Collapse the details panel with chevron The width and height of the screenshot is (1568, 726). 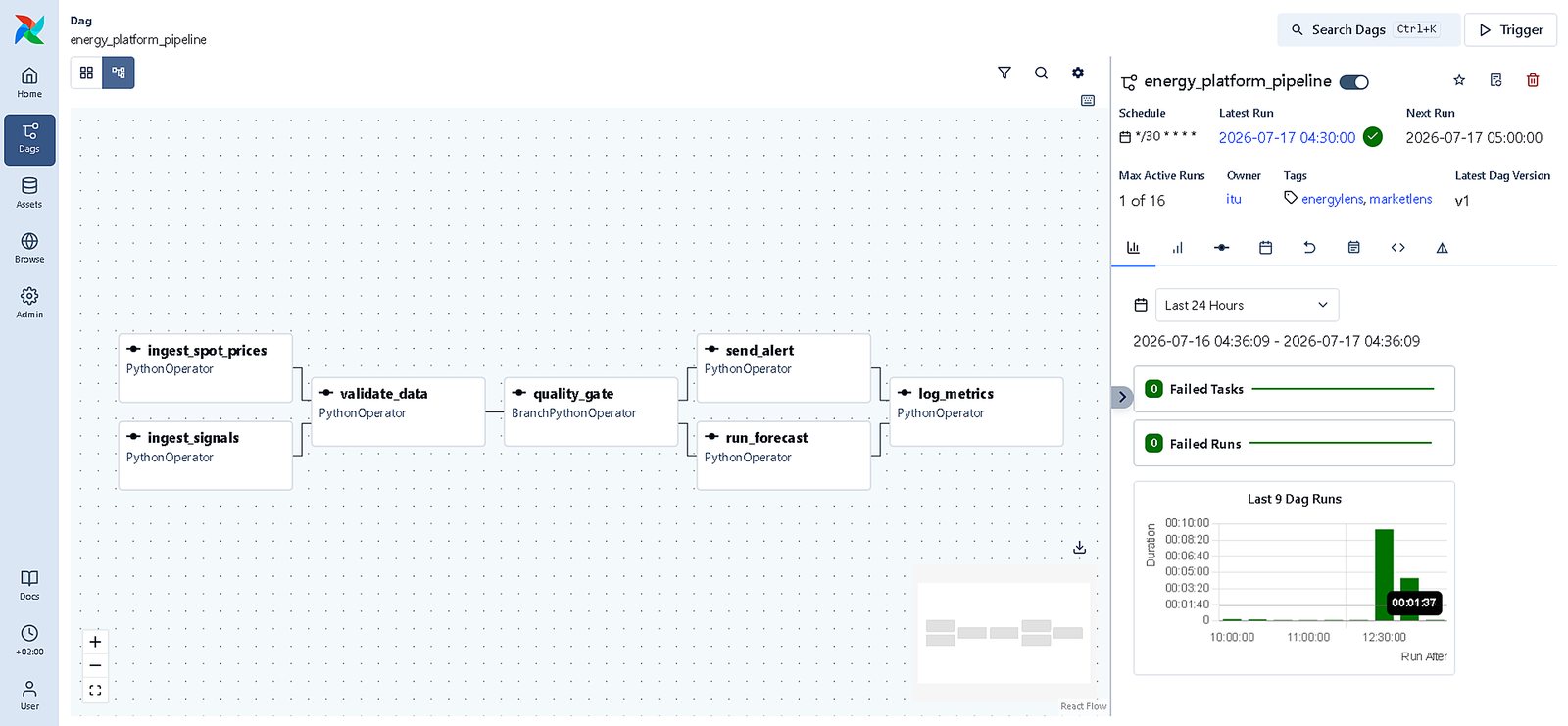[1122, 397]
